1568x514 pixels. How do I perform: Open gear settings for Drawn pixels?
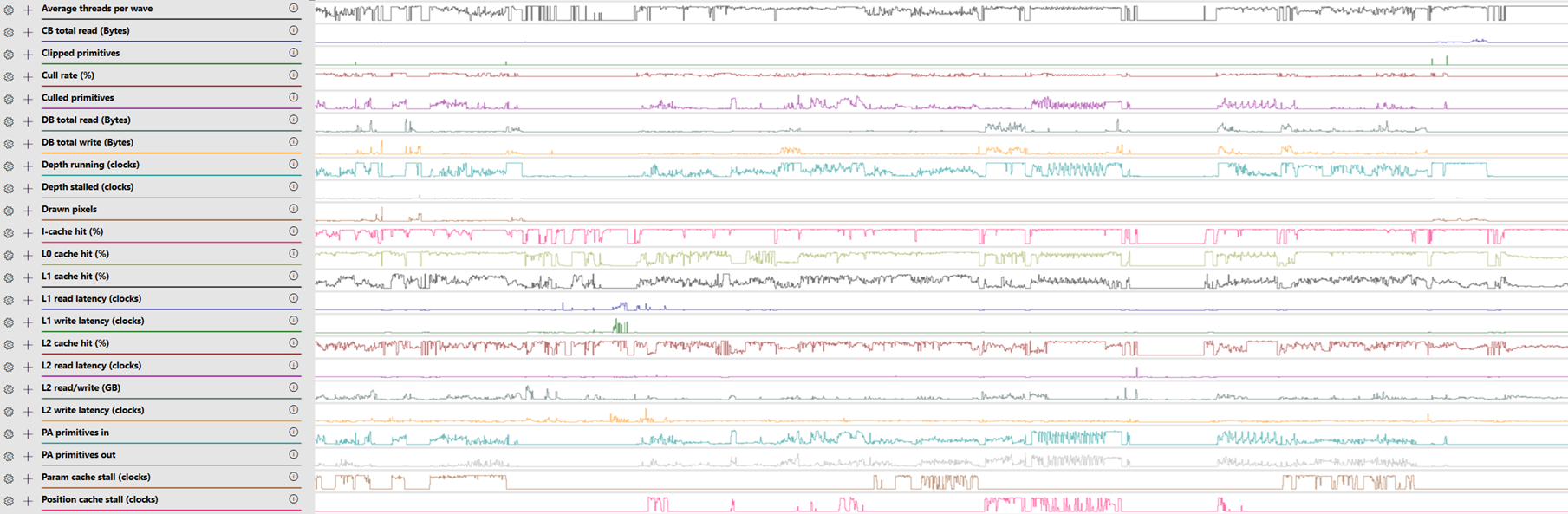[9, 210]
